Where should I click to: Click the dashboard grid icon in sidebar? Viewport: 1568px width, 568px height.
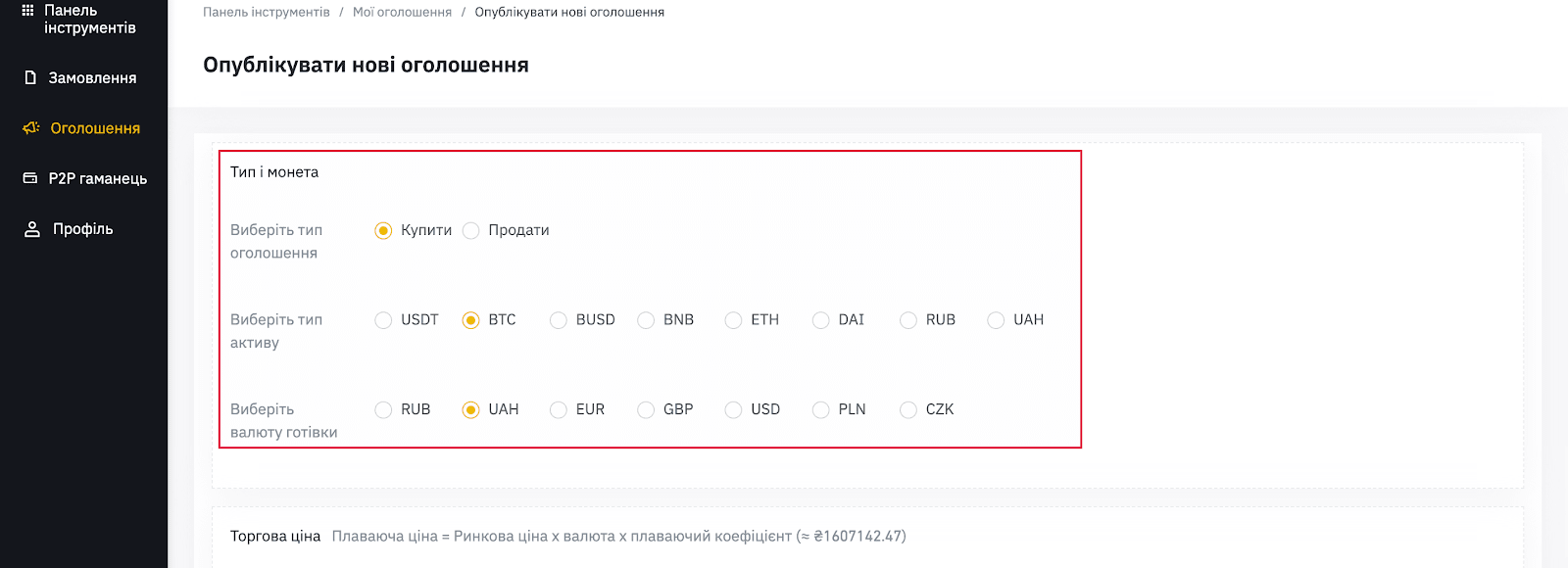point(27,11)
